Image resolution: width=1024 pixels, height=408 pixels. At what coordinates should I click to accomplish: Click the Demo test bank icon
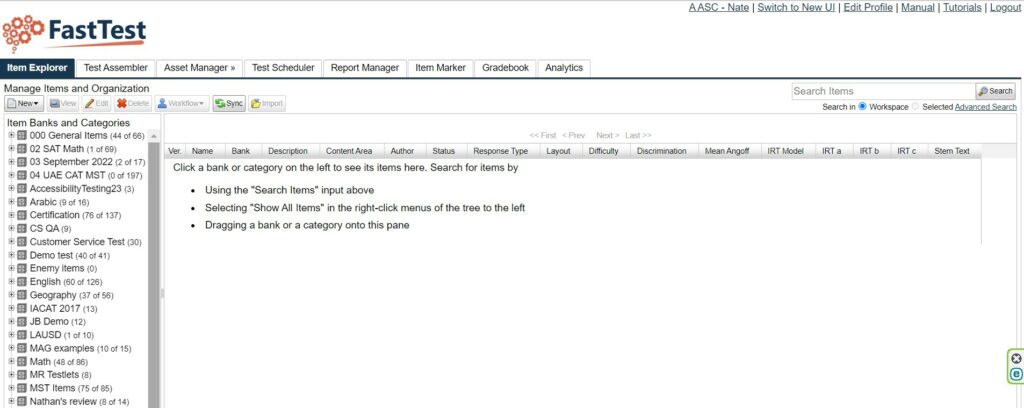(x=22, y=255)
